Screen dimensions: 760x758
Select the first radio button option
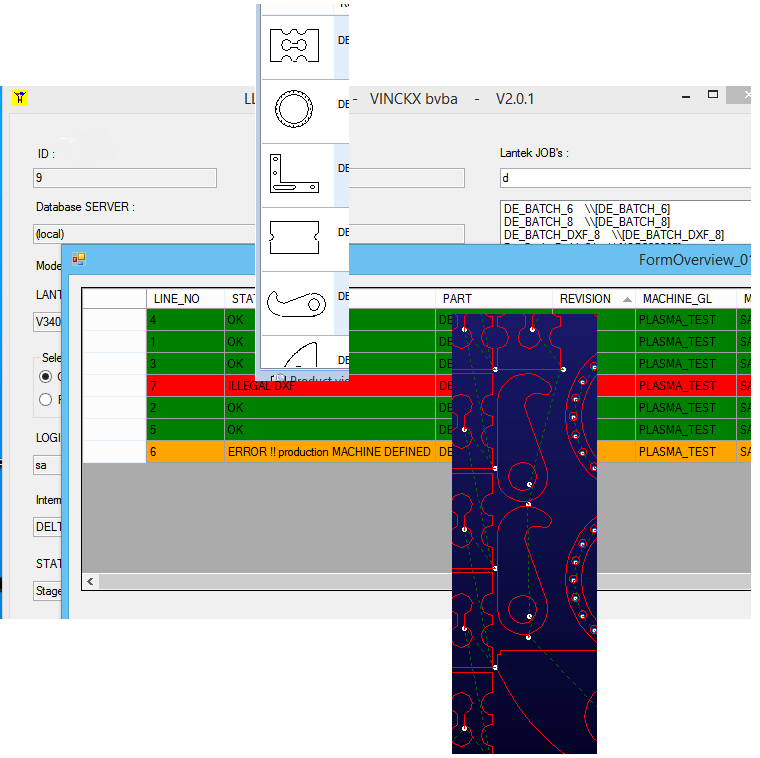[45, 377]
